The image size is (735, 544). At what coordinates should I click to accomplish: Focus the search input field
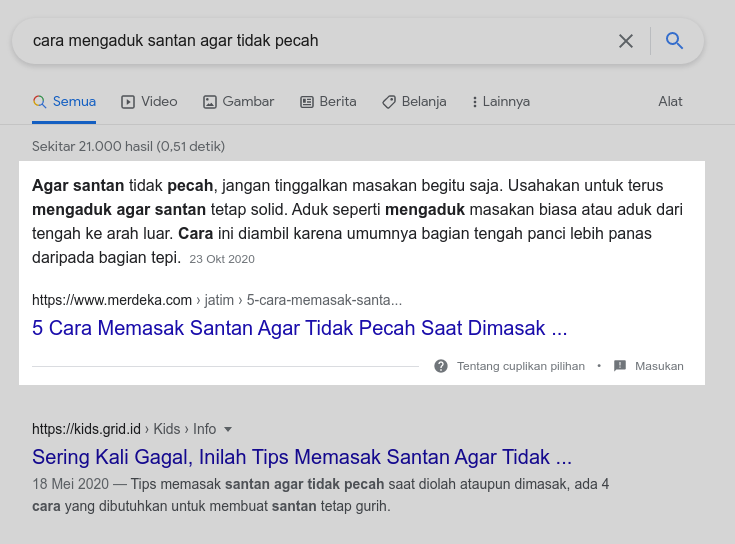click(x=310, y=41)
